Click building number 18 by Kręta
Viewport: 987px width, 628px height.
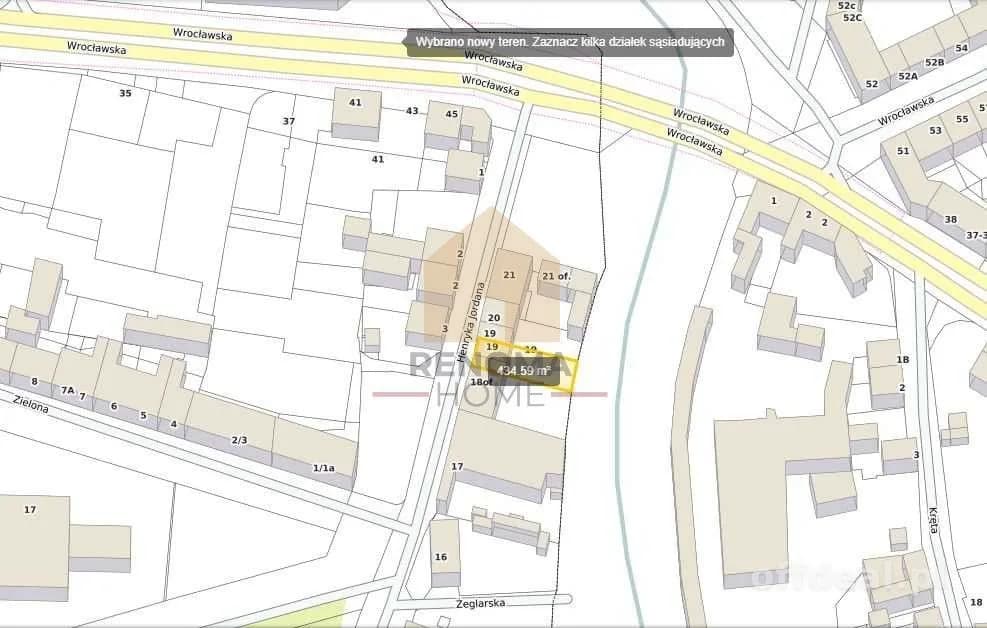tap(976, 602)
